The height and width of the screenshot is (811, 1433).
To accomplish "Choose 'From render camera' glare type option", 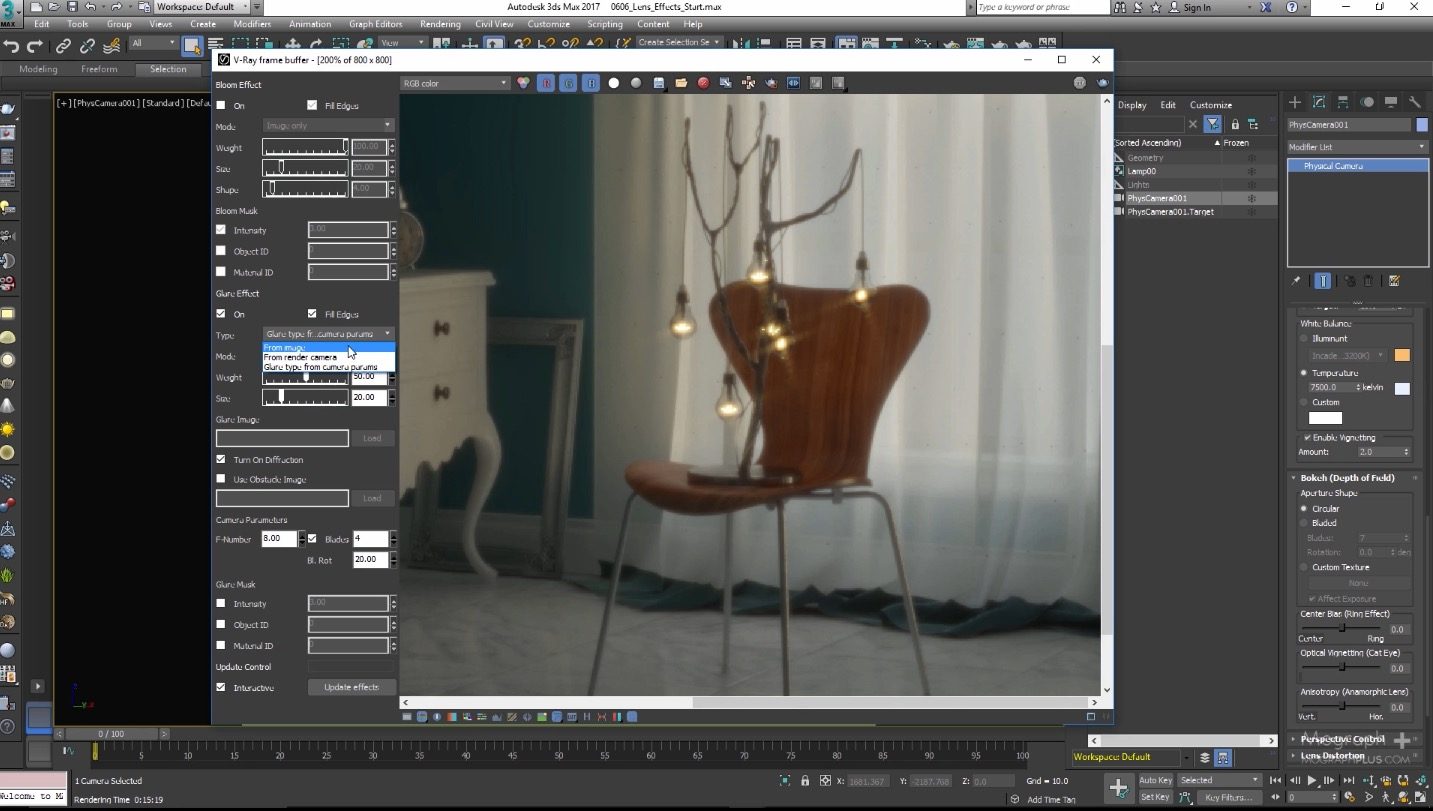I will coord(329,357).
